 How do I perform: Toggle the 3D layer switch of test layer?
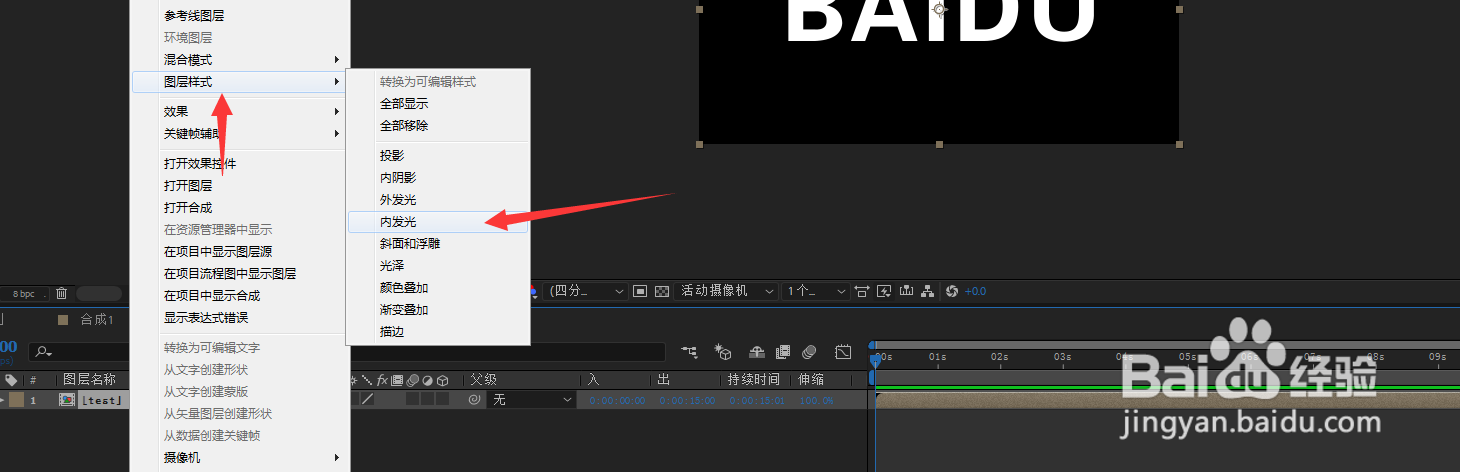point(442,399)
